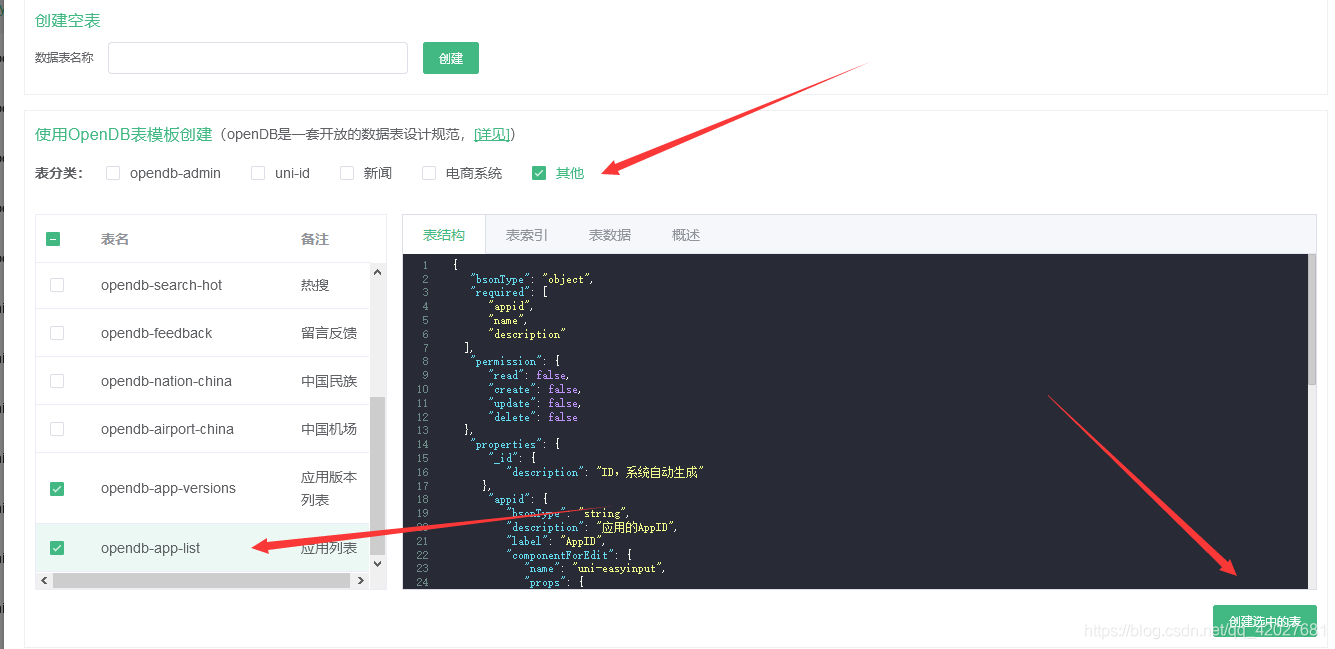Viewport: 1335px width, 649px height.
Task: Click the 其他 category label
Action: (570, 173)
